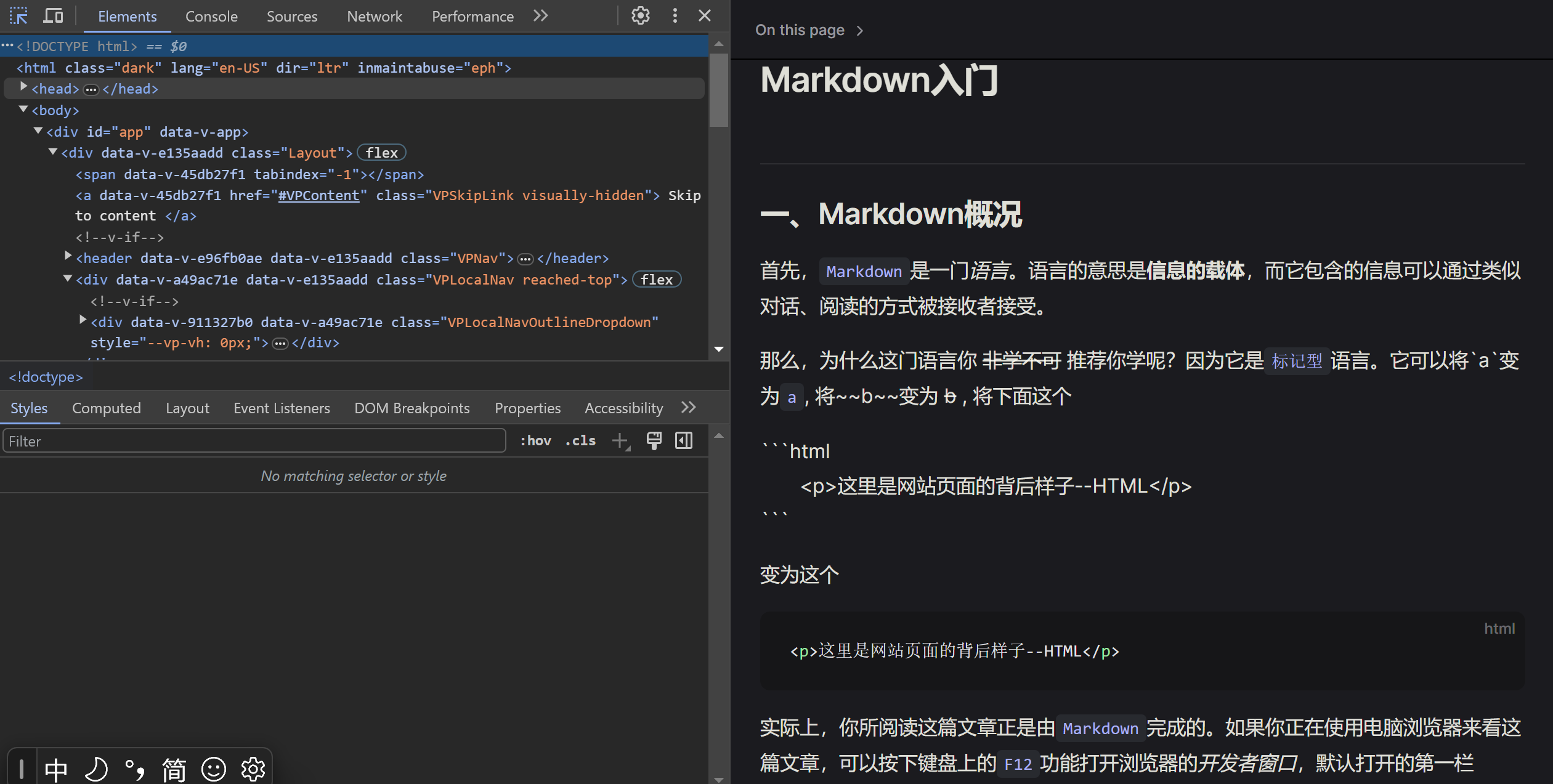1553x784 pixels.
Task: Toggle the device toolbar icon
Action: [x=53, y=16]
